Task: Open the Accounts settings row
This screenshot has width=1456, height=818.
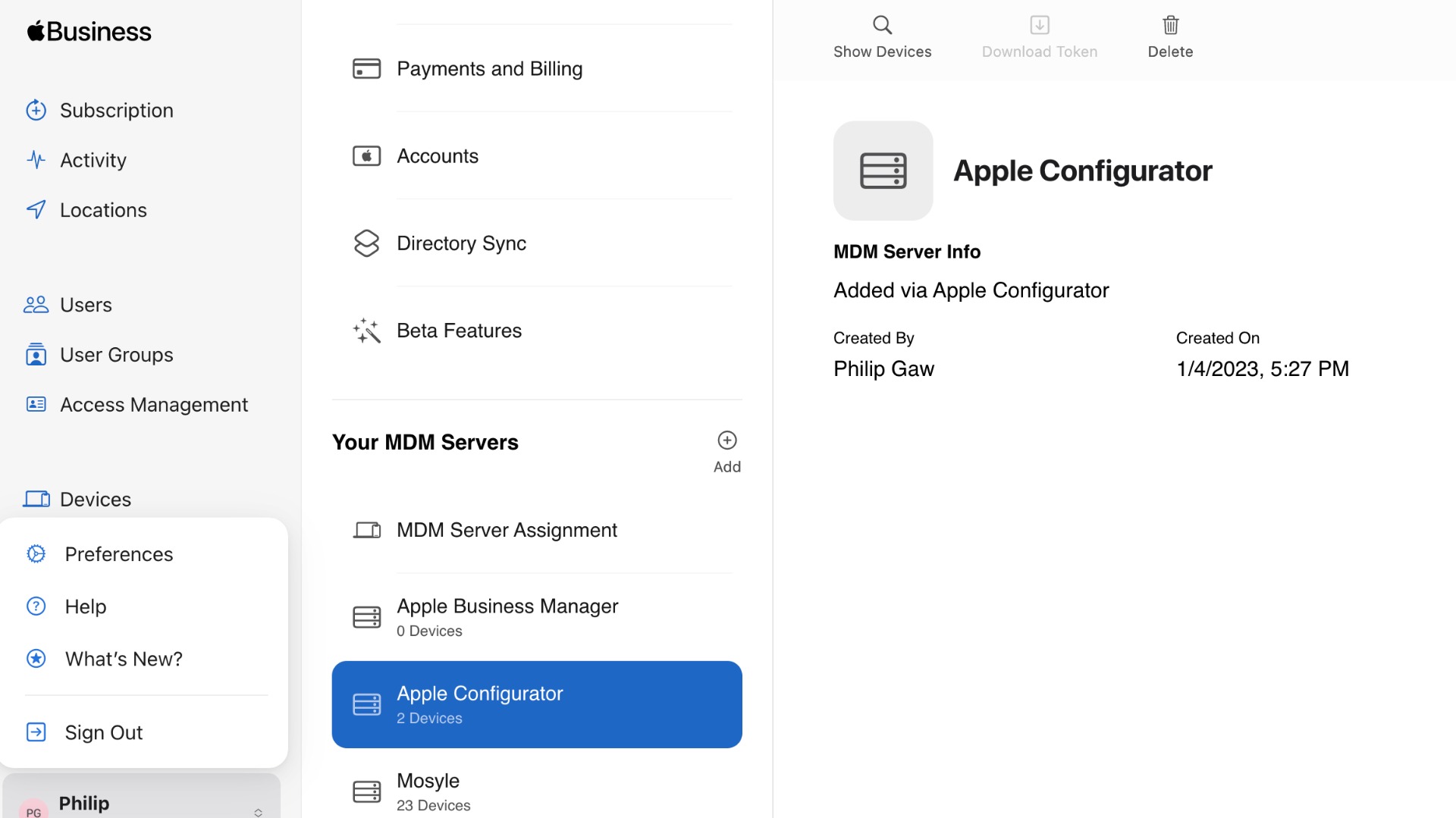Action: [x=537, y=156]
